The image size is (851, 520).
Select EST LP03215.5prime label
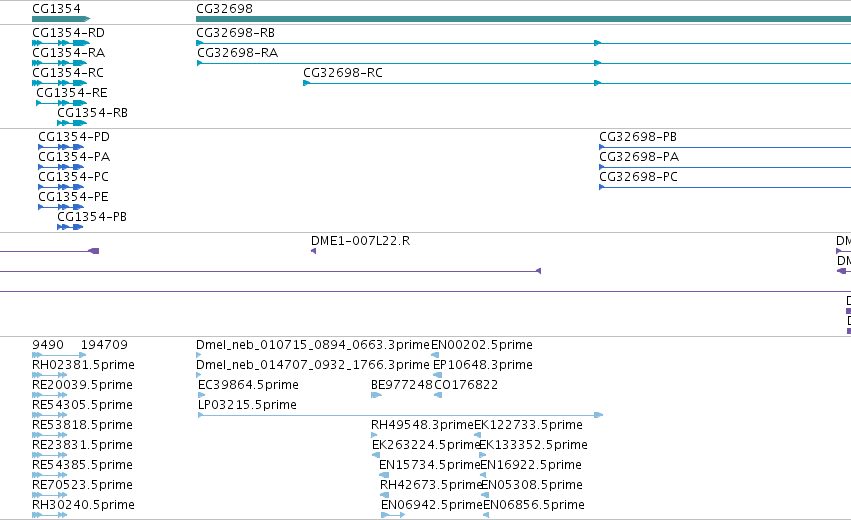247,405
